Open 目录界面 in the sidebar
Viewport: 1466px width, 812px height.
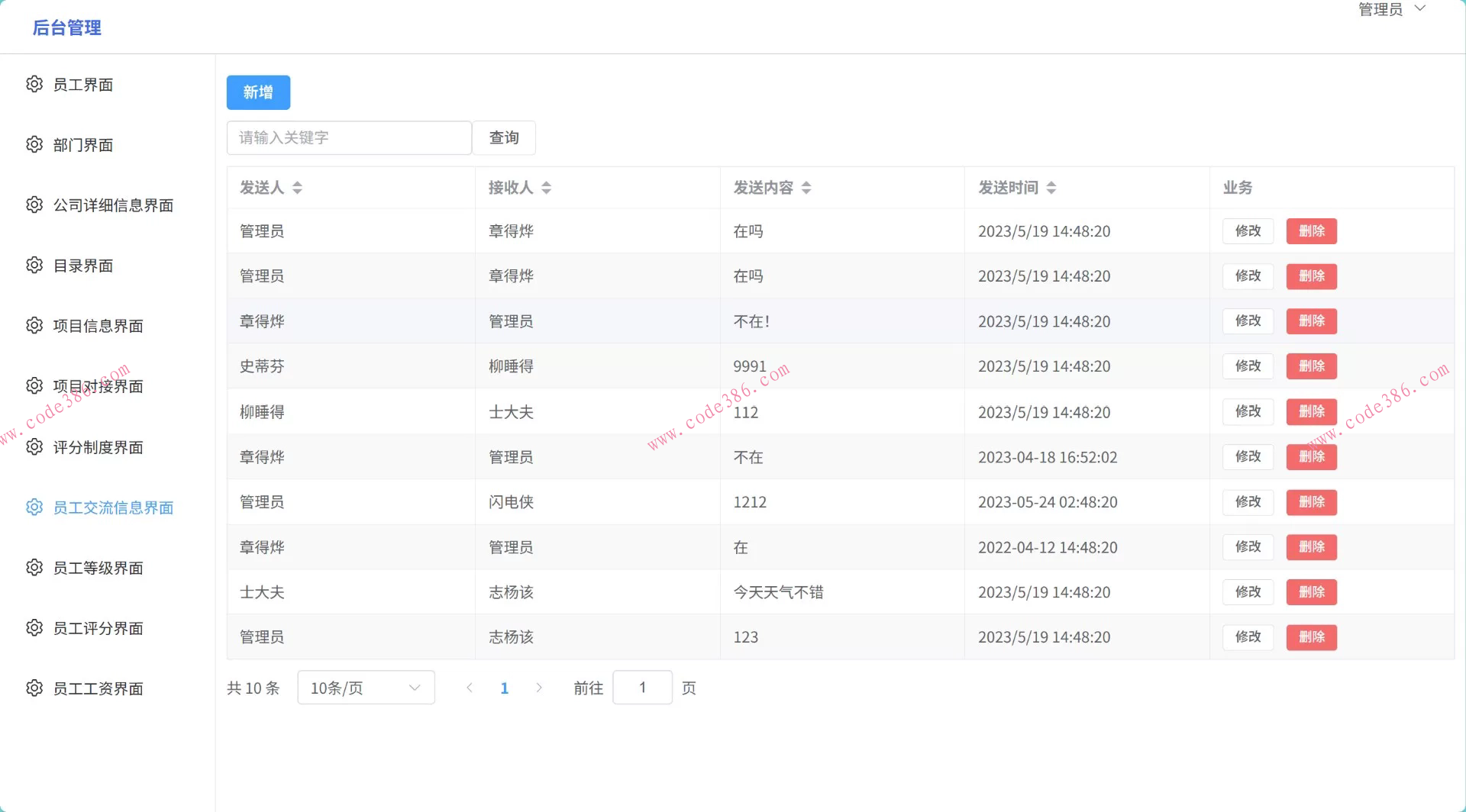coord(108,265)
